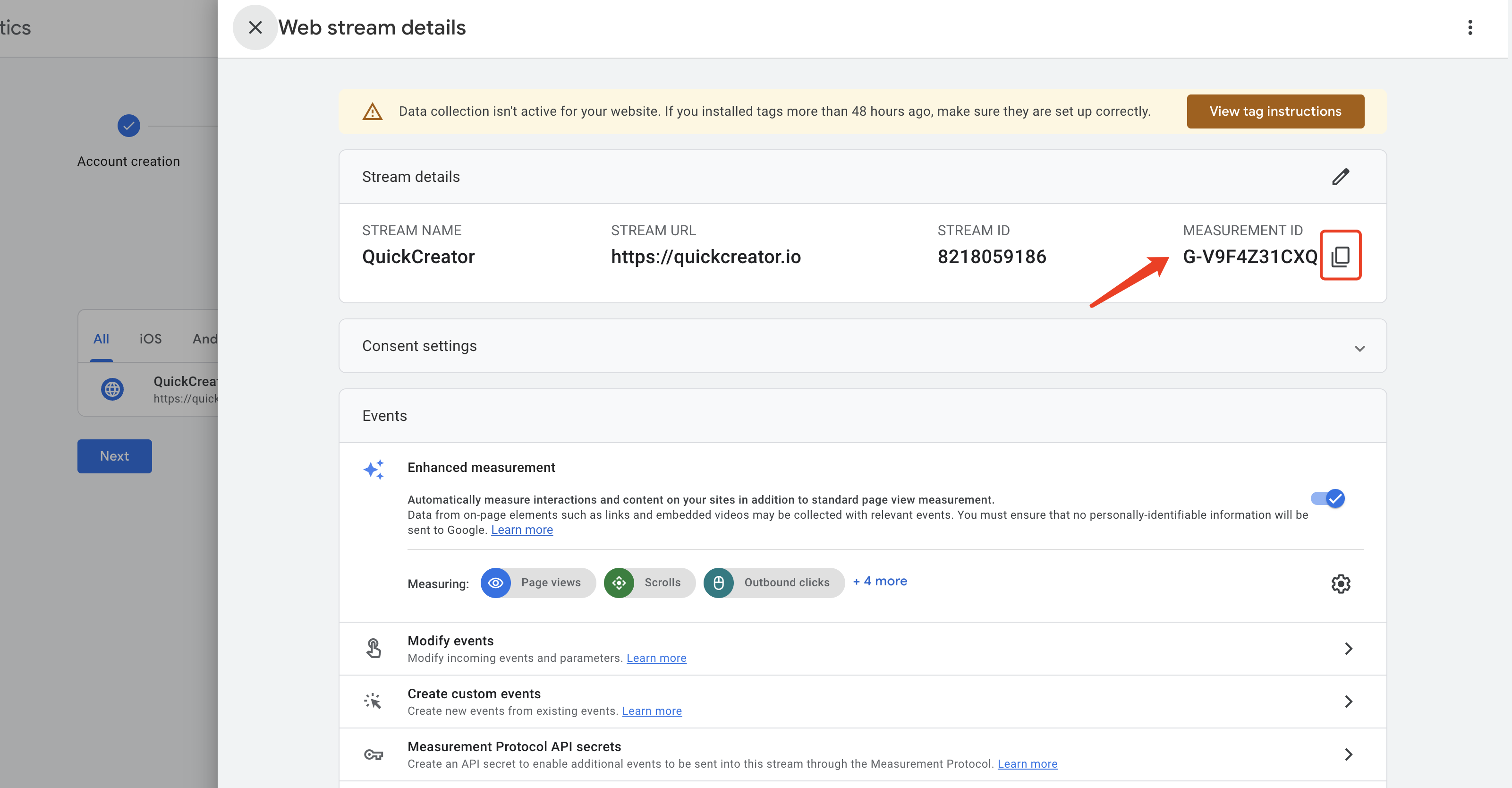Open Enhanced measurement settings gear
This screenshot has width=1512, height=788.
(1341, 583)
